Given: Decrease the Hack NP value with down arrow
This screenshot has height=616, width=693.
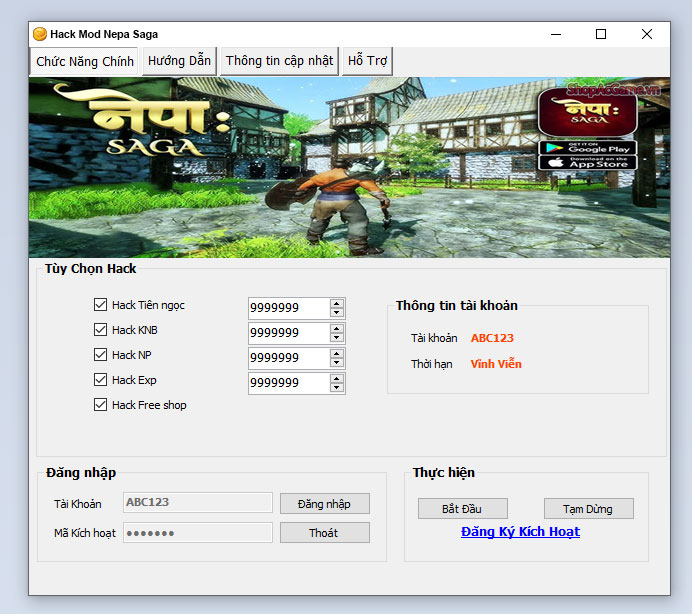Looking at the screenshot, I should point(337,362).
